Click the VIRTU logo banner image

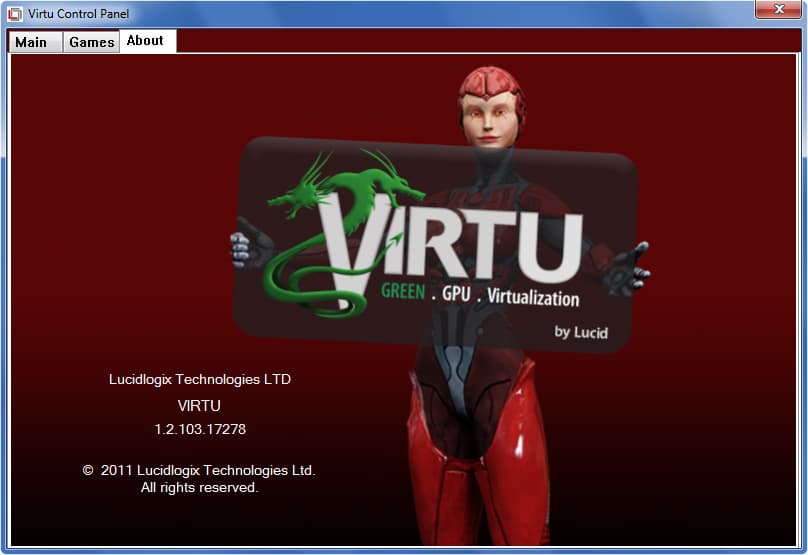[x=435, y=245]
